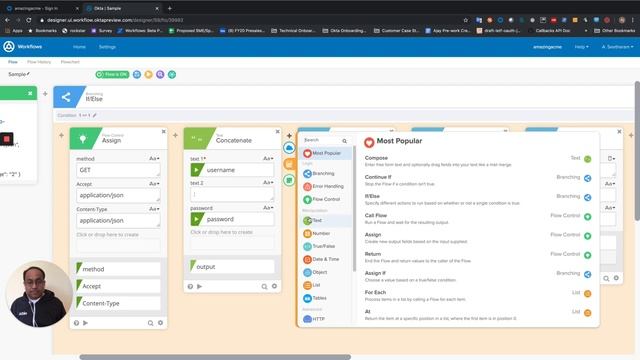This screenshot has height=360, width=640.
Task: Toggle the green Flow is ON switch
Action: pyautogui.click(x=112, y=74)
